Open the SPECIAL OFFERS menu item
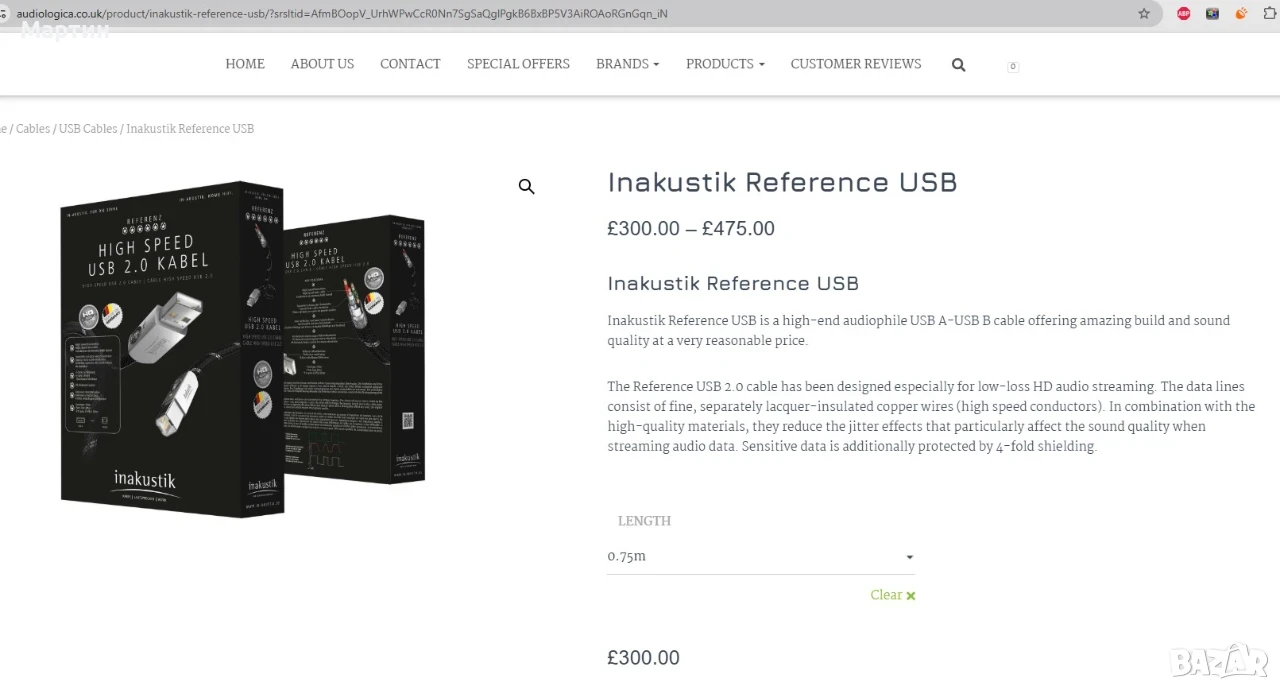1280x690 pixels. [x=518, y=64]
